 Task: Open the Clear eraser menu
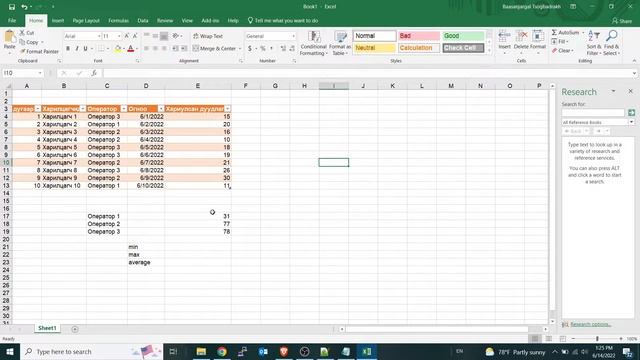[563, 51]
